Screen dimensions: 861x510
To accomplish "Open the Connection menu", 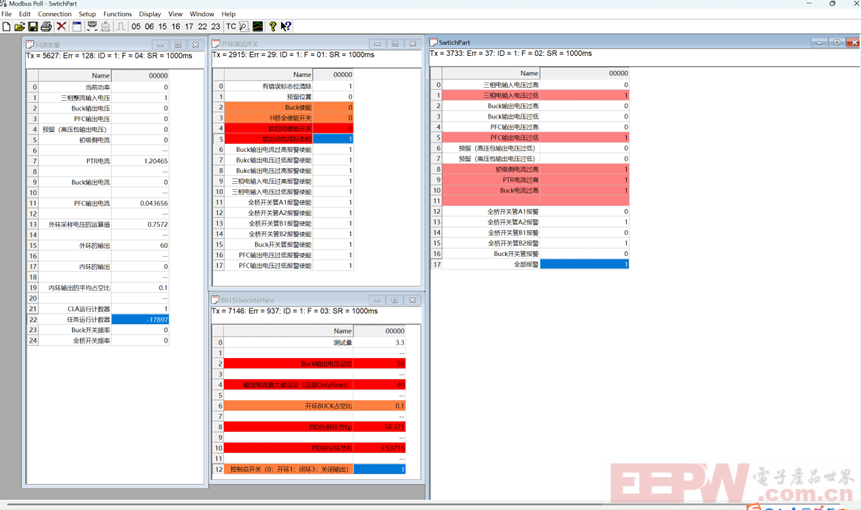I will click(54, 14).
